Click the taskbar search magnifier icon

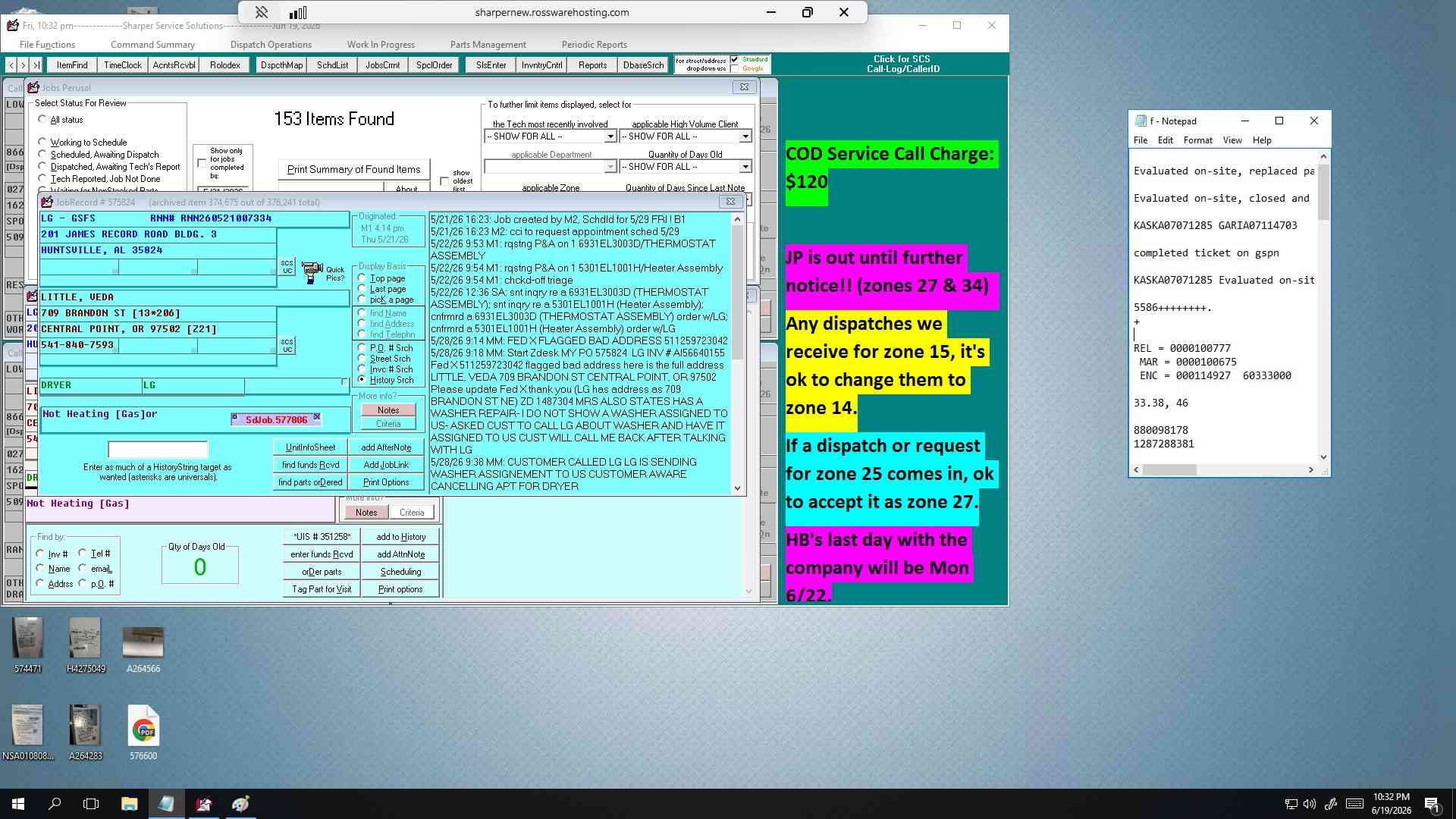coord(55,804)
